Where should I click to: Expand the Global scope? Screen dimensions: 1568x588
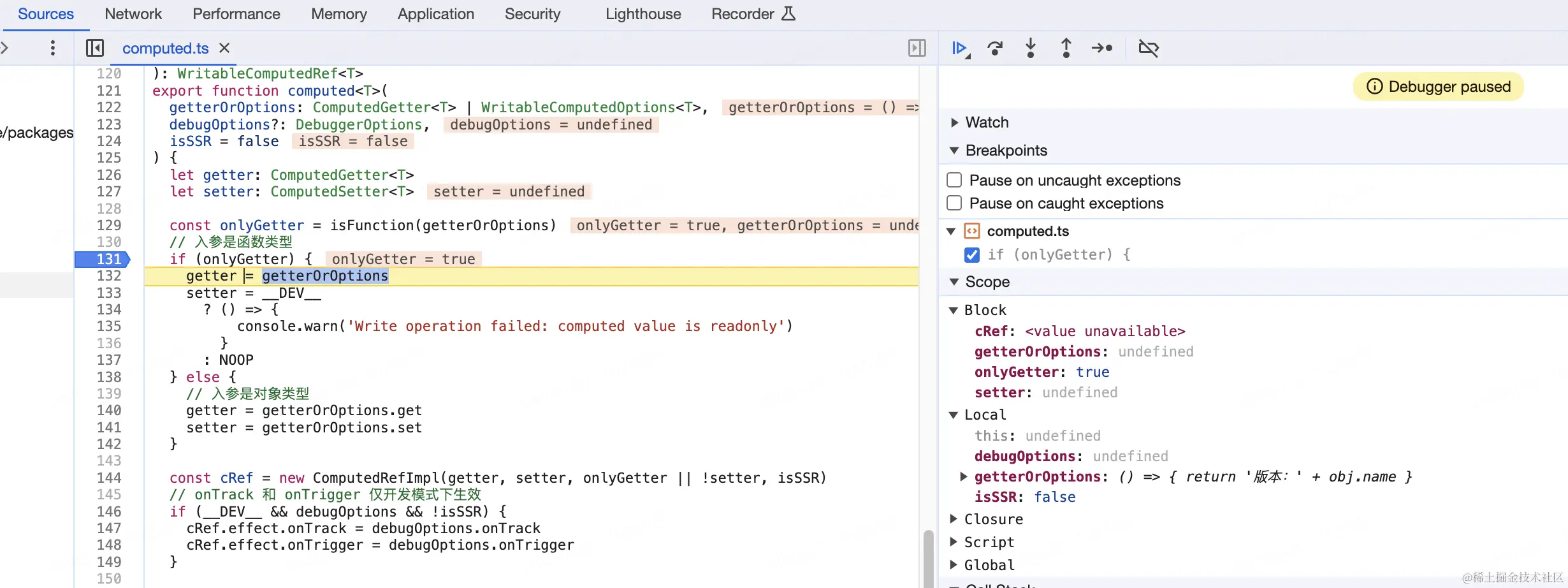(x=954, y=565)
